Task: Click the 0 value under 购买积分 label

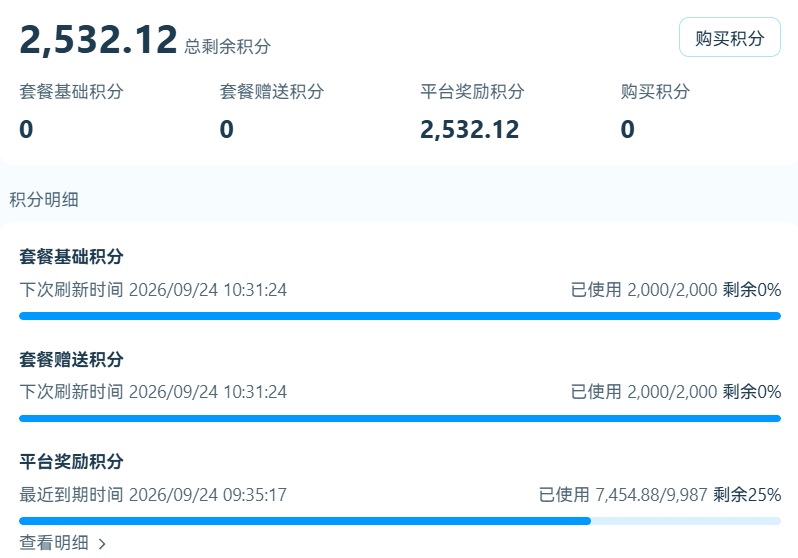Action: [628, 129]
